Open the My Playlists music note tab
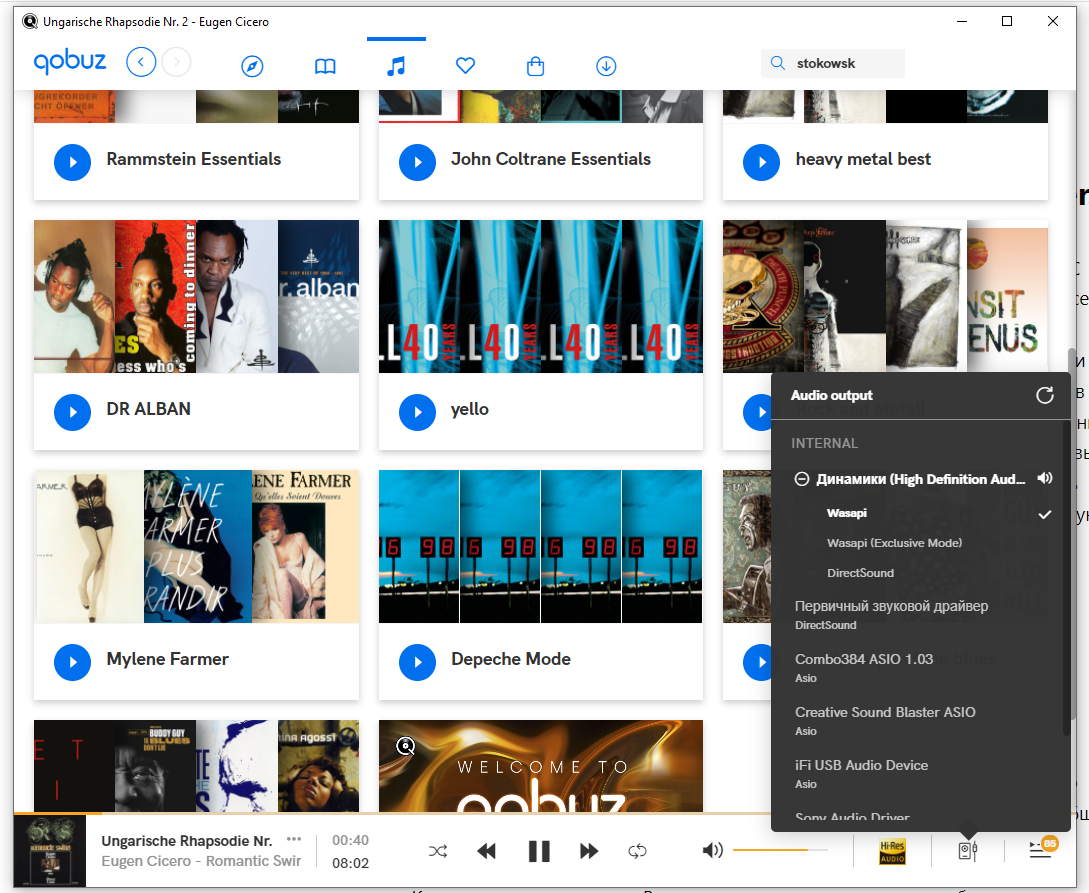 (396, 66)
